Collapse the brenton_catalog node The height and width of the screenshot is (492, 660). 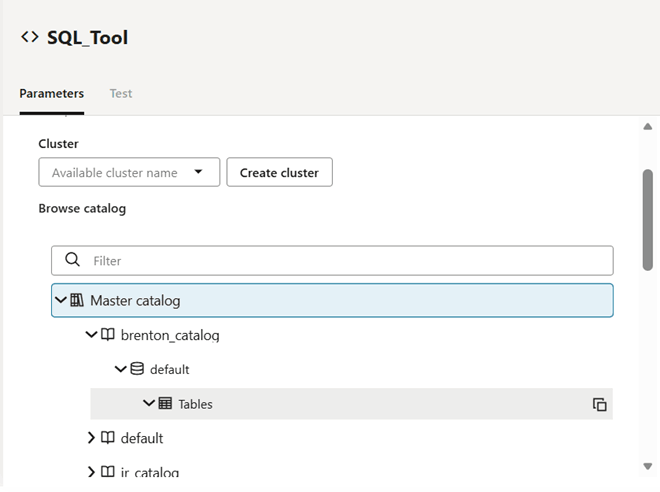[x=91, y=335]
